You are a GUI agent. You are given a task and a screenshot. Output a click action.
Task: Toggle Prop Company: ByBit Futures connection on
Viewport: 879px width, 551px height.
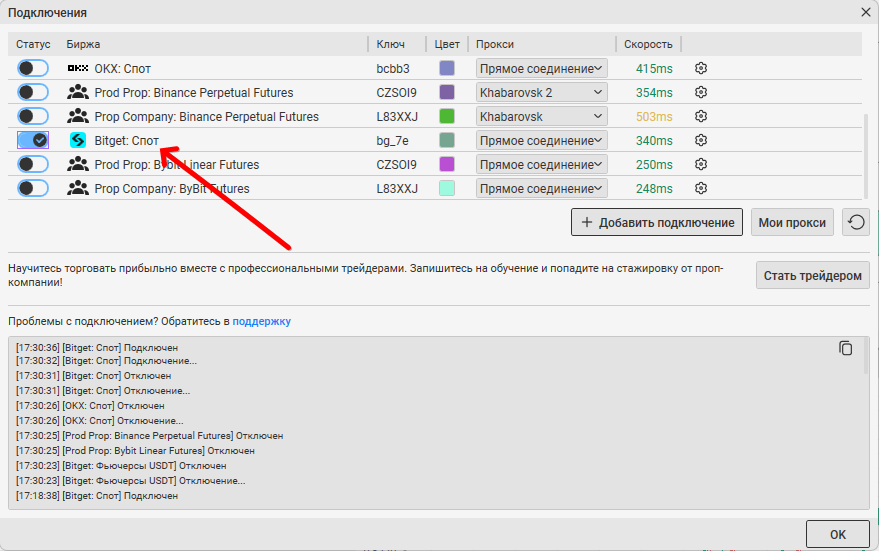33,188
